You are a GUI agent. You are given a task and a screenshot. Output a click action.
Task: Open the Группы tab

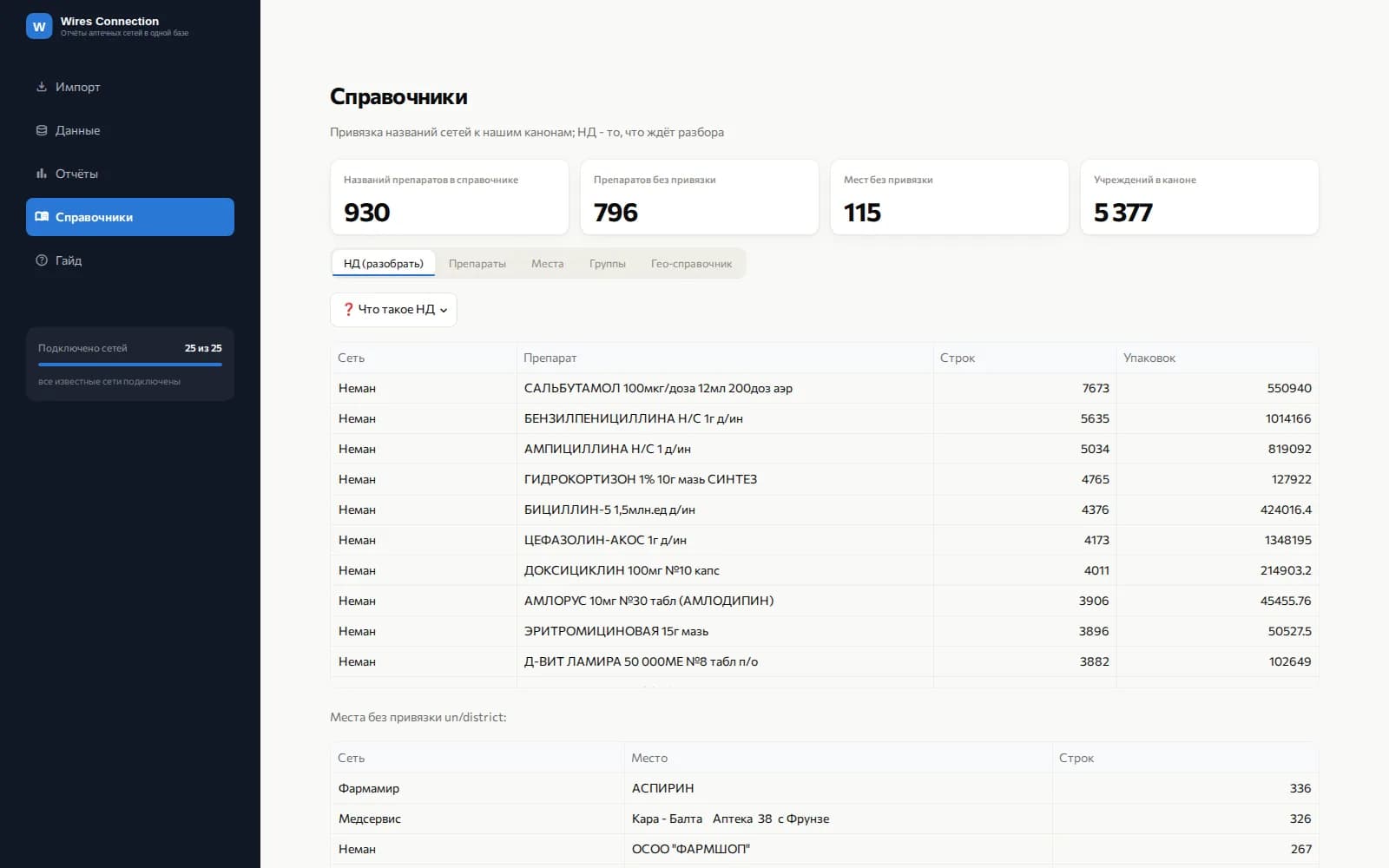607,263
